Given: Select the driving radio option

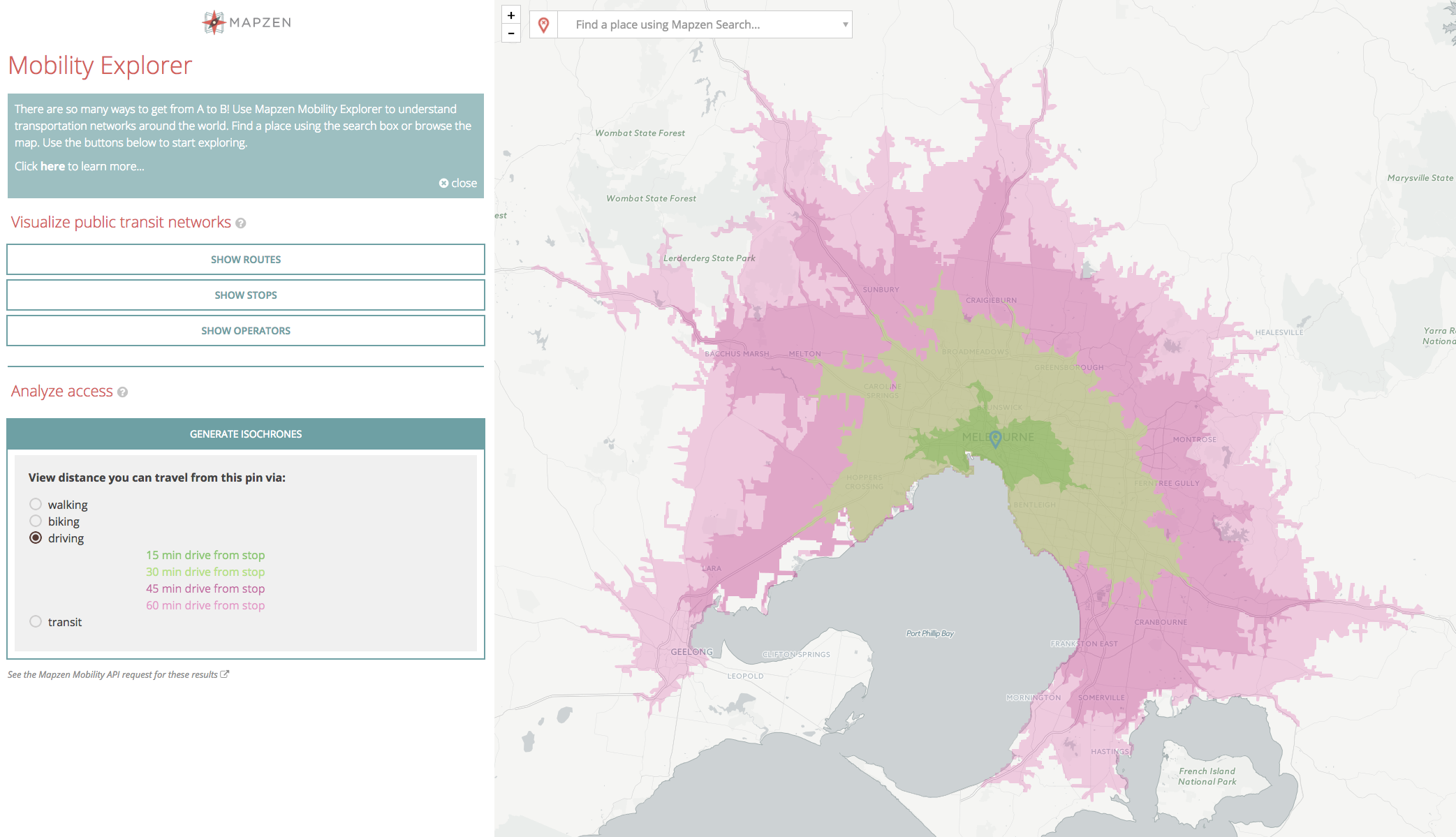Looking at the screenshot, I should [x=36, y=538].
